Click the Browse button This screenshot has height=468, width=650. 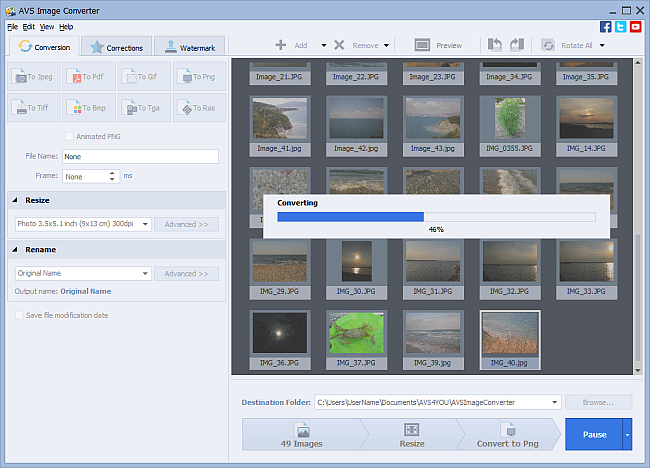(x=598, y=402)
